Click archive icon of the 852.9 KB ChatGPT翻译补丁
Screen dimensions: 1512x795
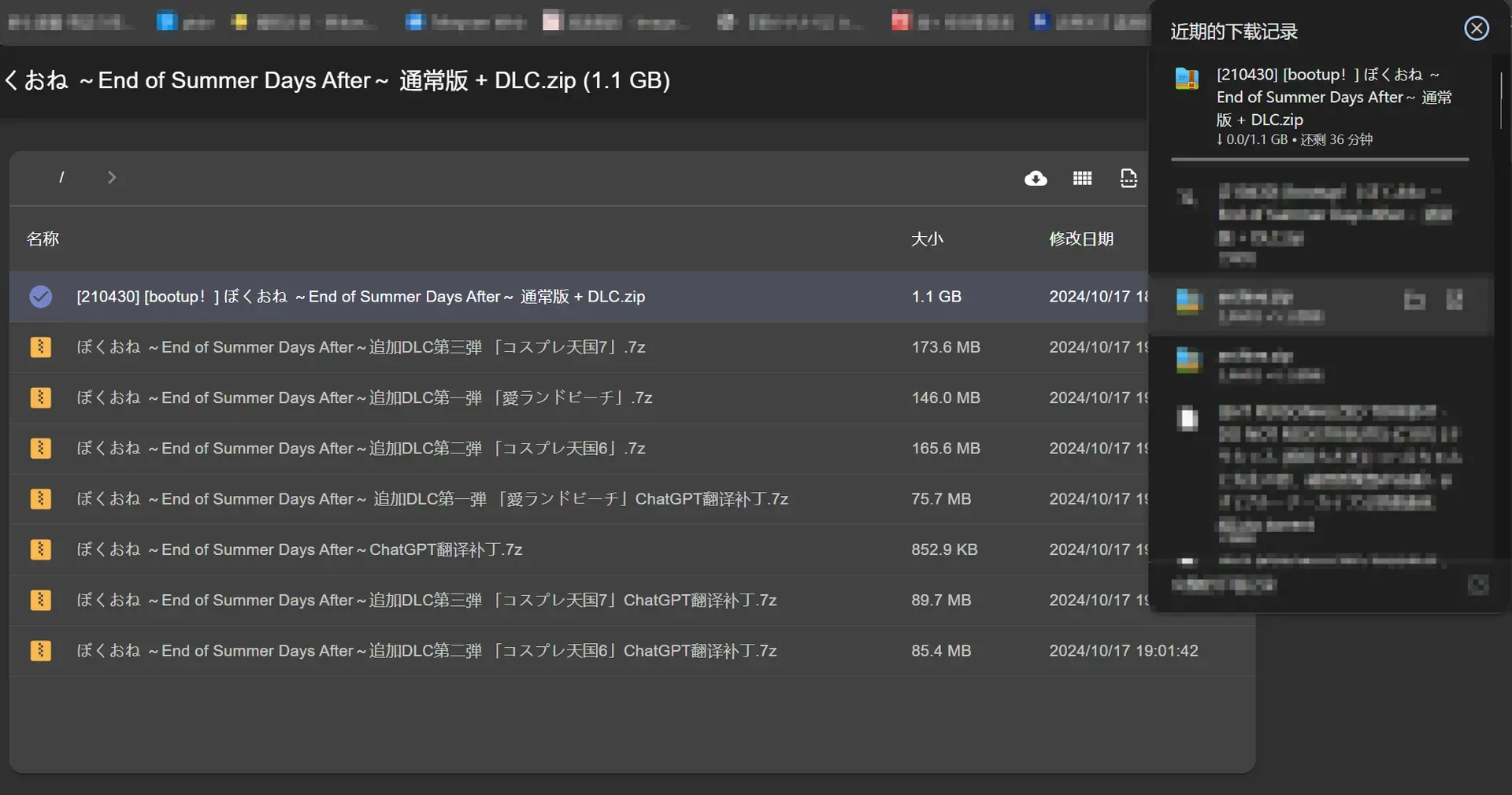click(x=41, y=549)
